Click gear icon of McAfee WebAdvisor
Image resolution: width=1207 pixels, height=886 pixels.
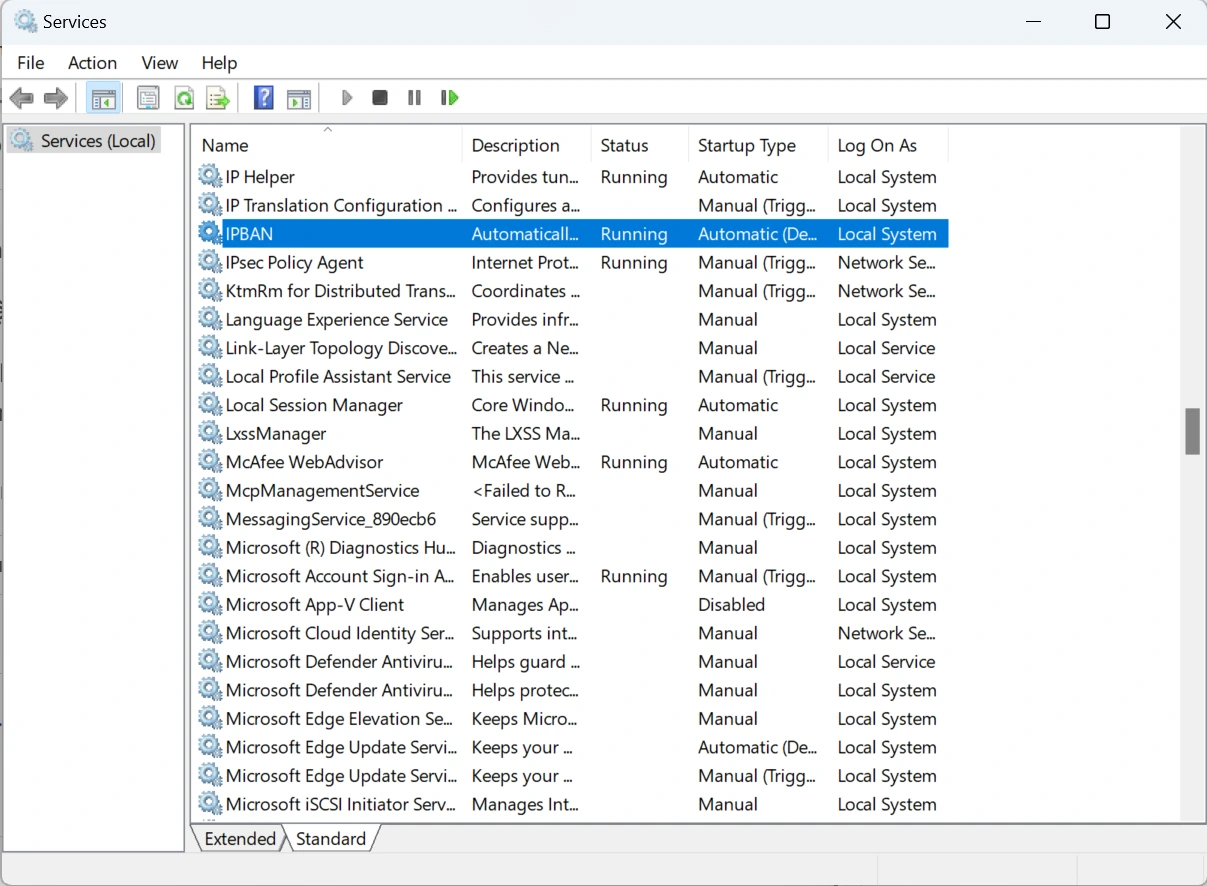209,462
